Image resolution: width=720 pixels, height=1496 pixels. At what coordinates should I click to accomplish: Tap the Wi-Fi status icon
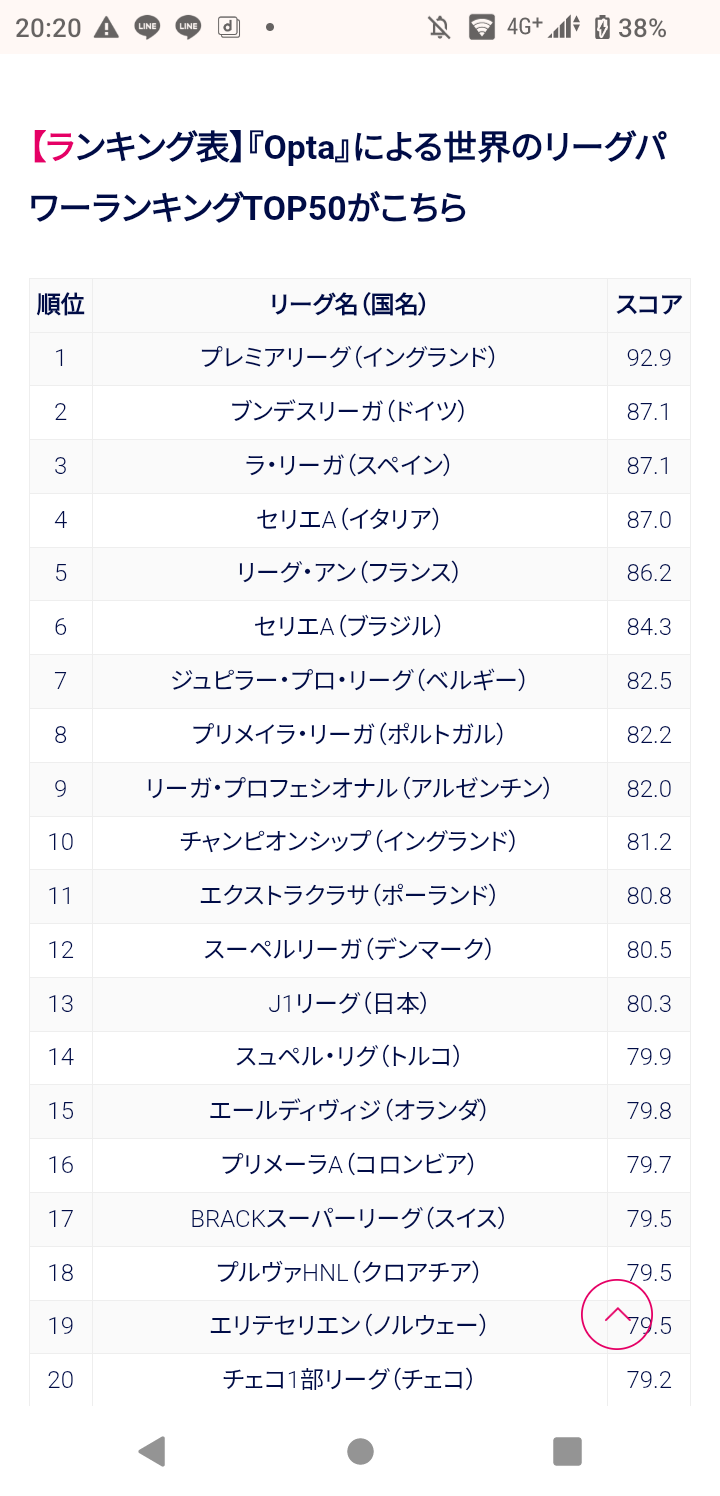pyautogui.click(x=483, y=28)
